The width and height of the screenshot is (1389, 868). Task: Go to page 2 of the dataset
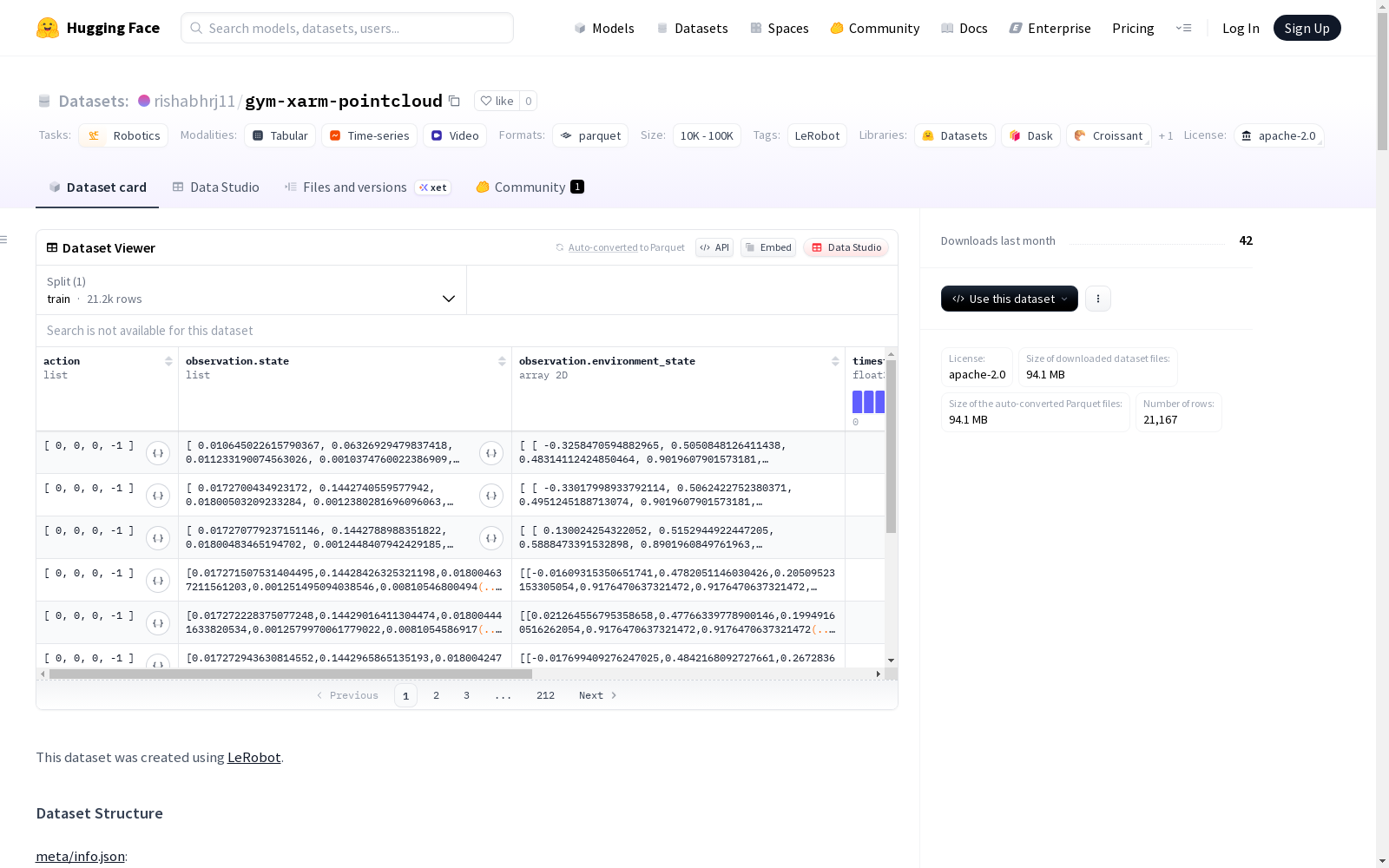[x=436, y=695]
